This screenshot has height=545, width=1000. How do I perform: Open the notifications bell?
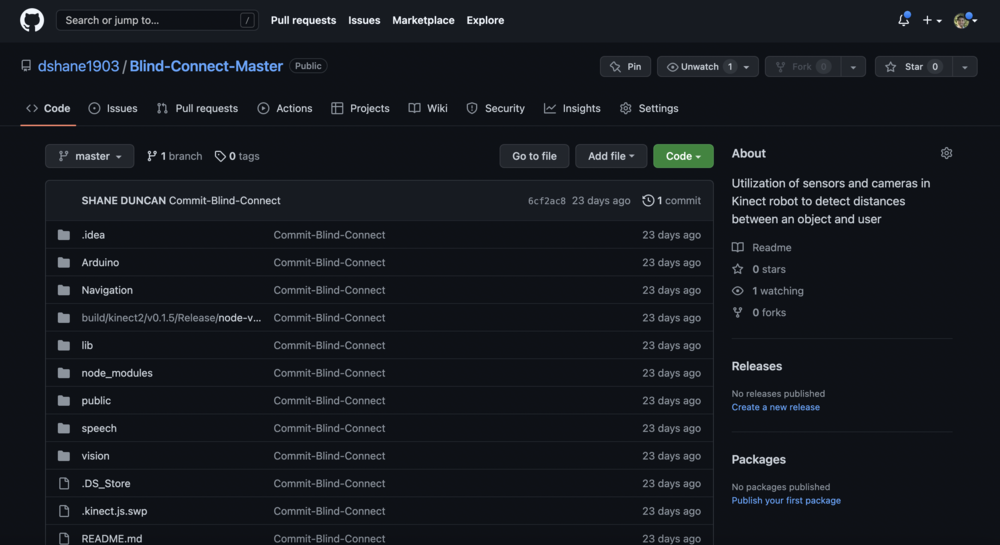(903, 20)
